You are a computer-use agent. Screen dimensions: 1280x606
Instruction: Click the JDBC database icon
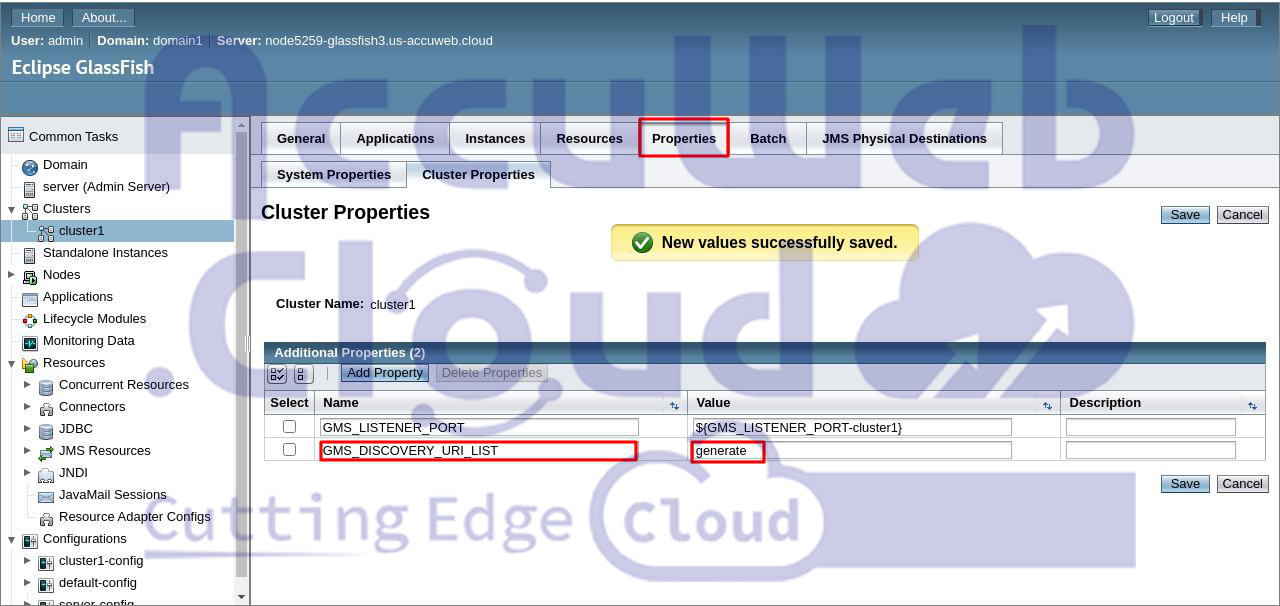tap(46, 430)
